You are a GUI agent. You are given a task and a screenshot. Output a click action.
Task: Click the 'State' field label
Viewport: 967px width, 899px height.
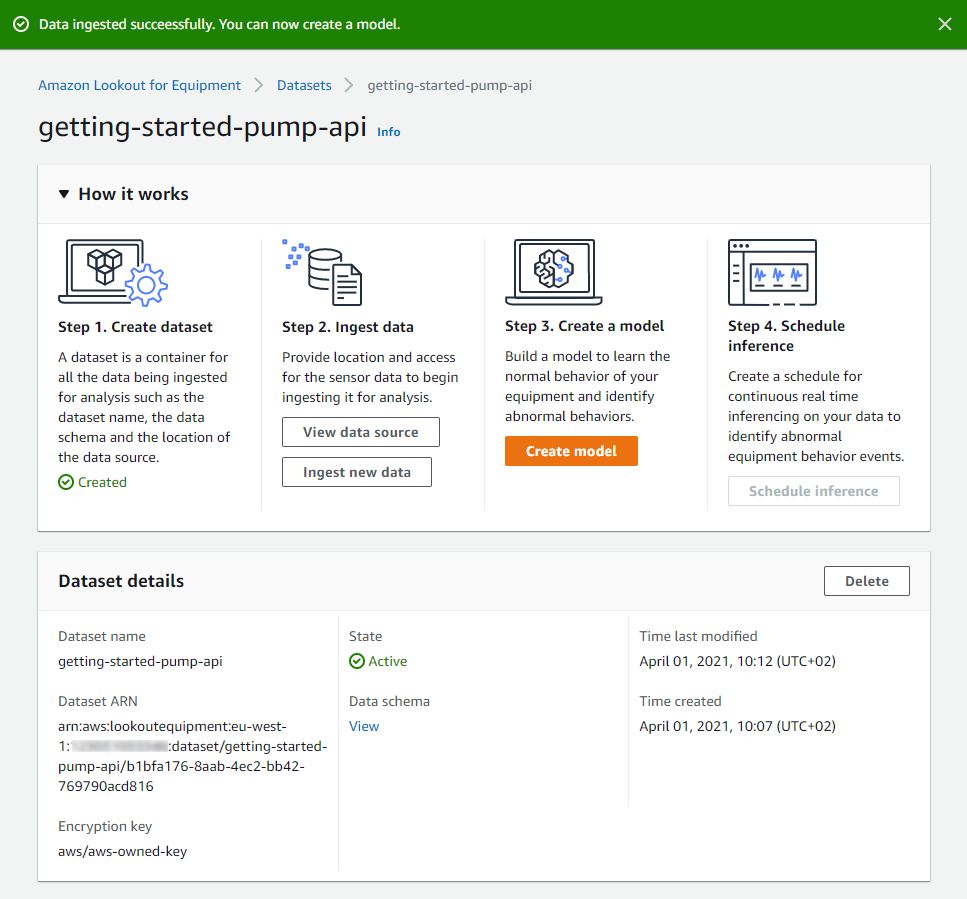pyautogui.click(x=366, y=636)
